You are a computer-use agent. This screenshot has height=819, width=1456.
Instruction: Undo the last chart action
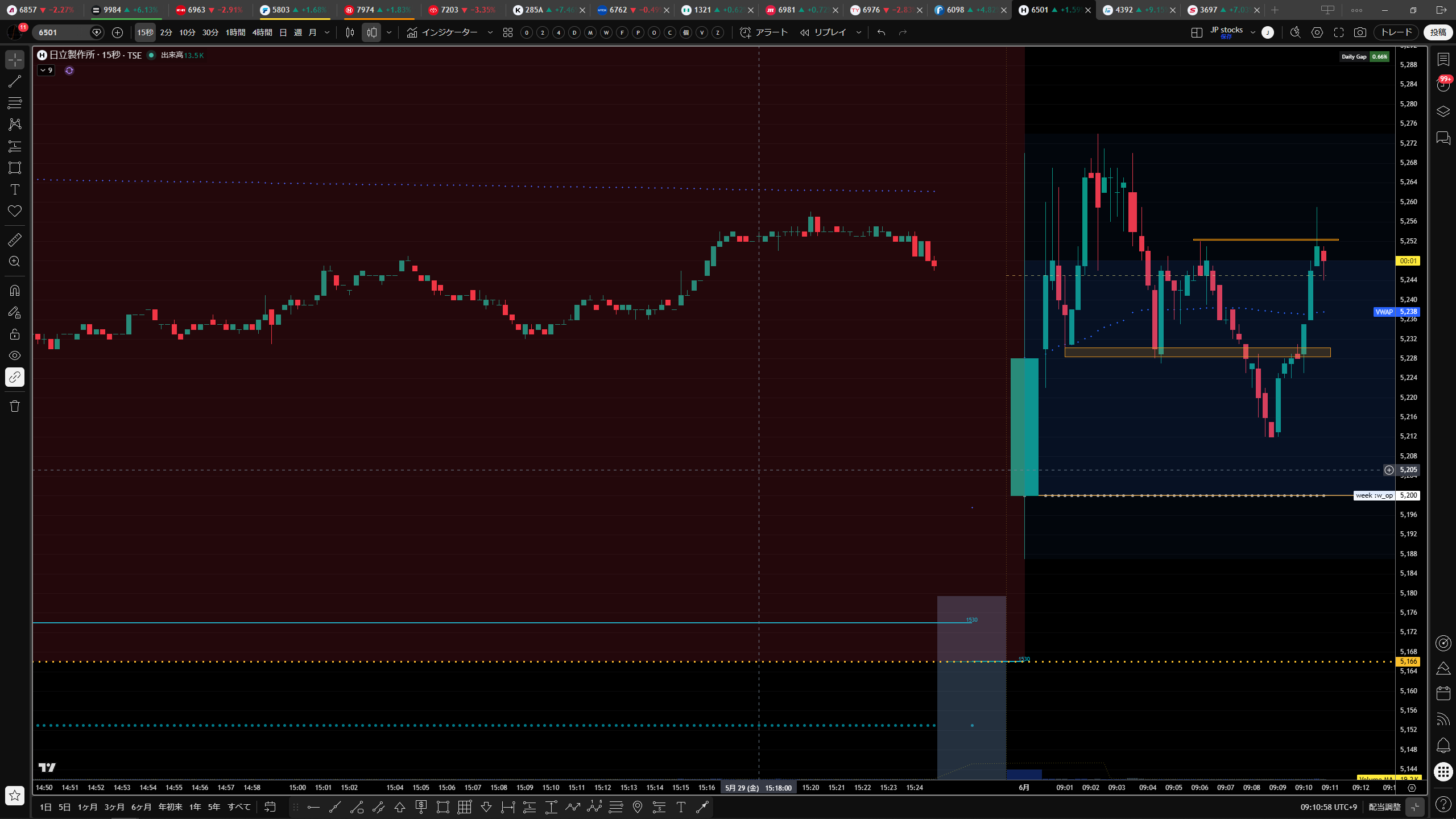point(882,32)
